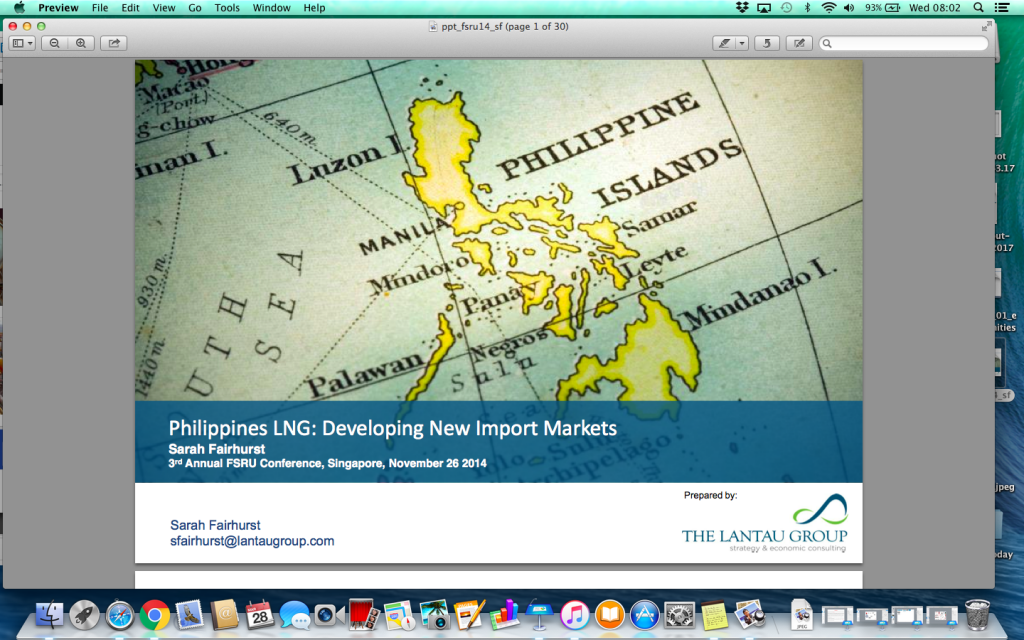1024x640 pixels.
Task: Open the Go menu
Action: coord(195,7)
